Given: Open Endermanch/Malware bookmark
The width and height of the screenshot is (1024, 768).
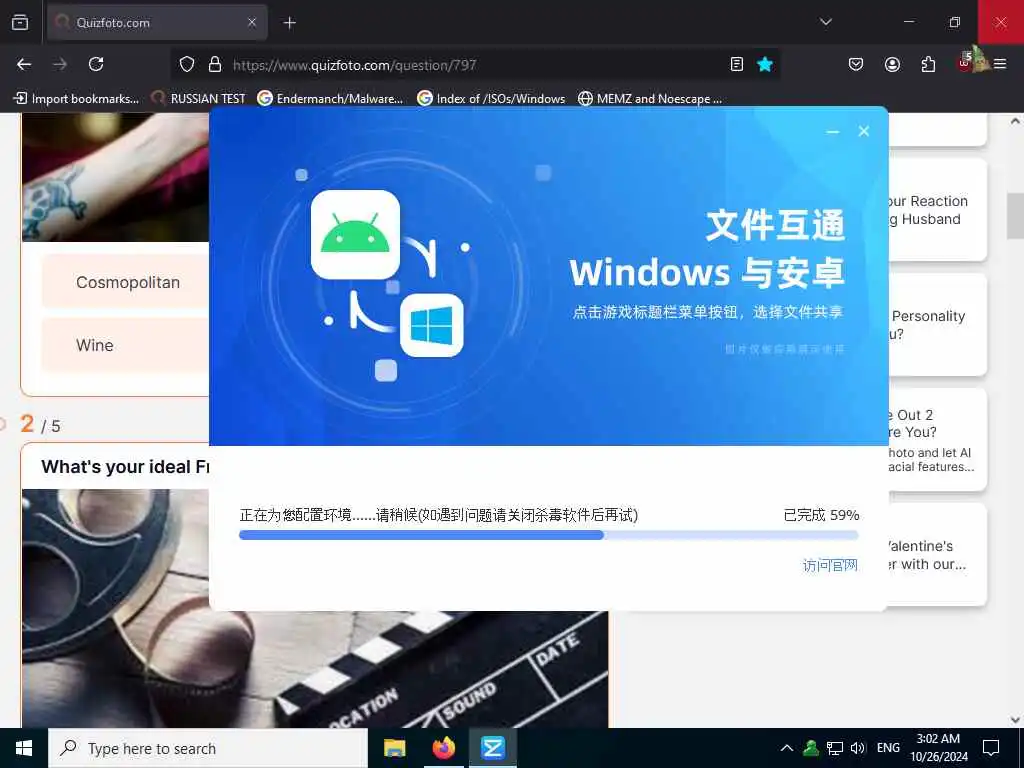Looking at the screenshot, I should click(330, 99).
